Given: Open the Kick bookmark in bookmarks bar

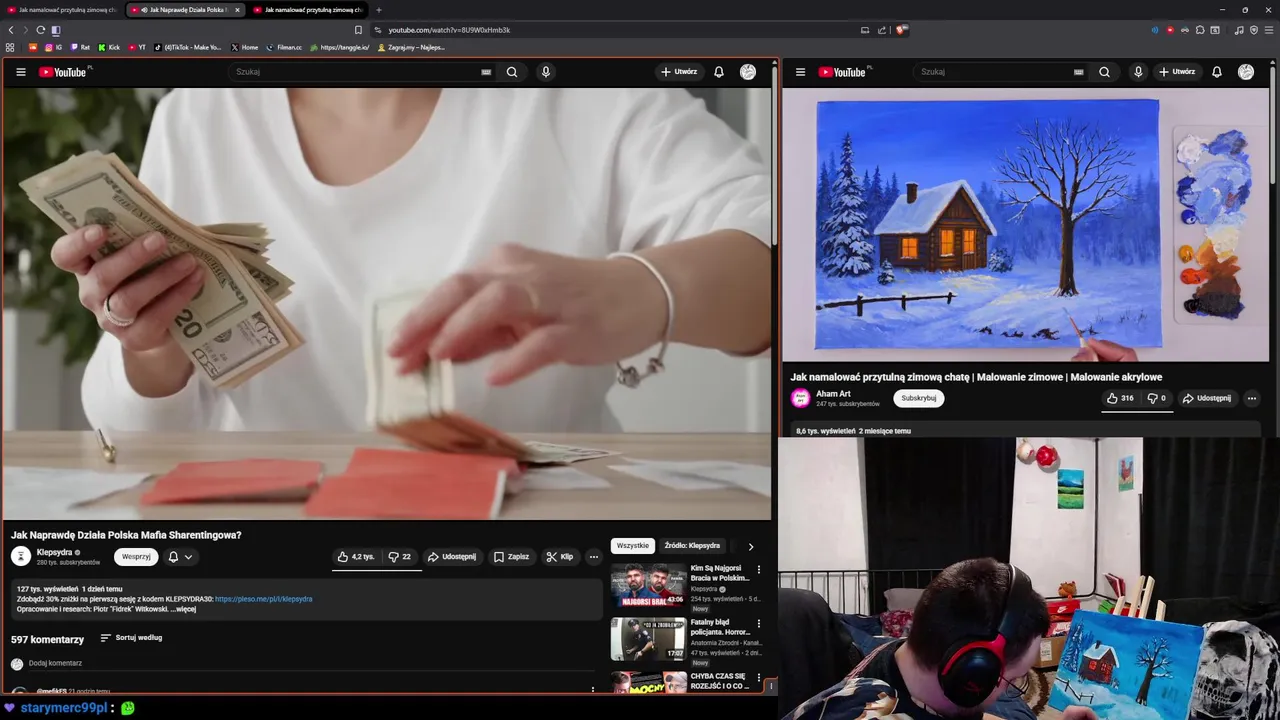Looking at the screenshot, I should (109, 47).
